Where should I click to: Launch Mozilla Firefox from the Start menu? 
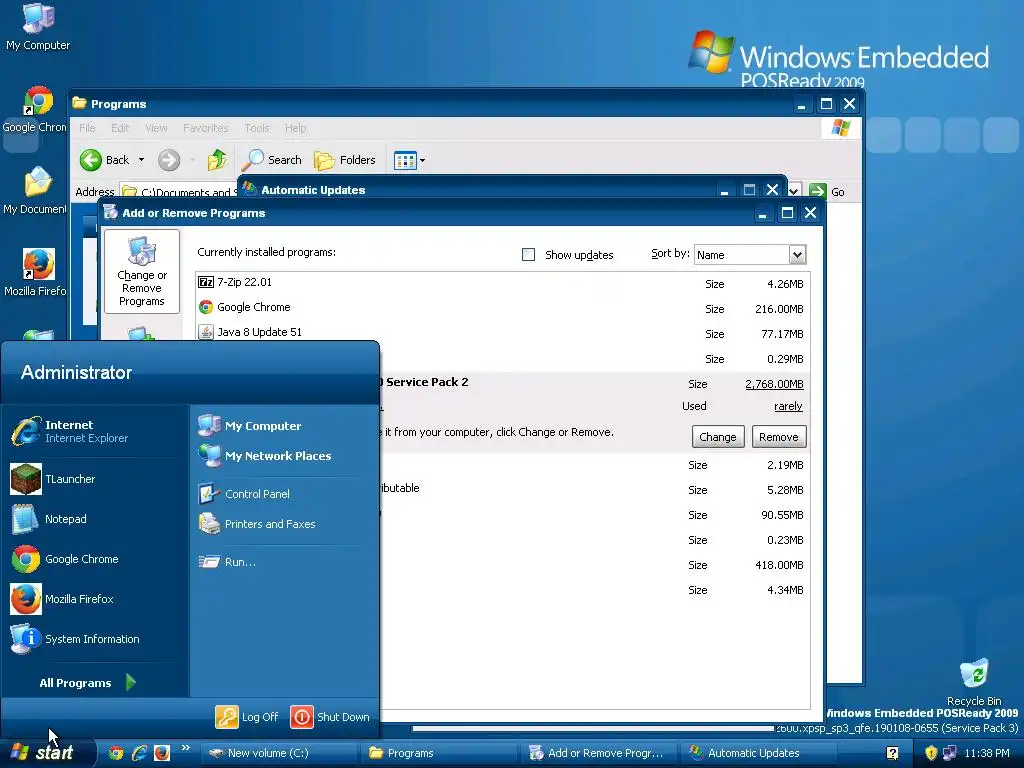pyautogui.click(x=94, y=599)
